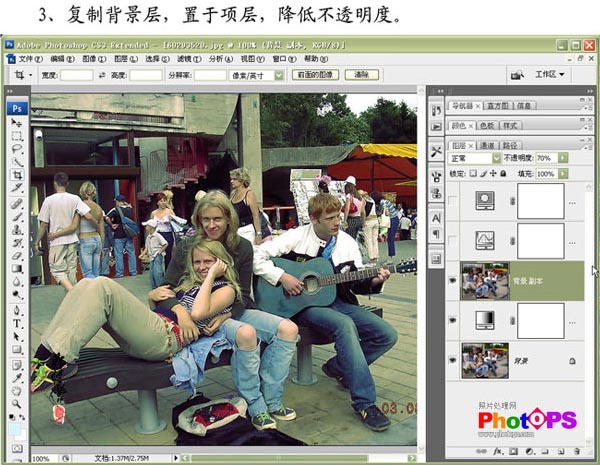Image resolution: width=600 pixels, height=465 pixels.
Task: Open the 不透明度 opacity slider arrow
Action: point(563,158)
